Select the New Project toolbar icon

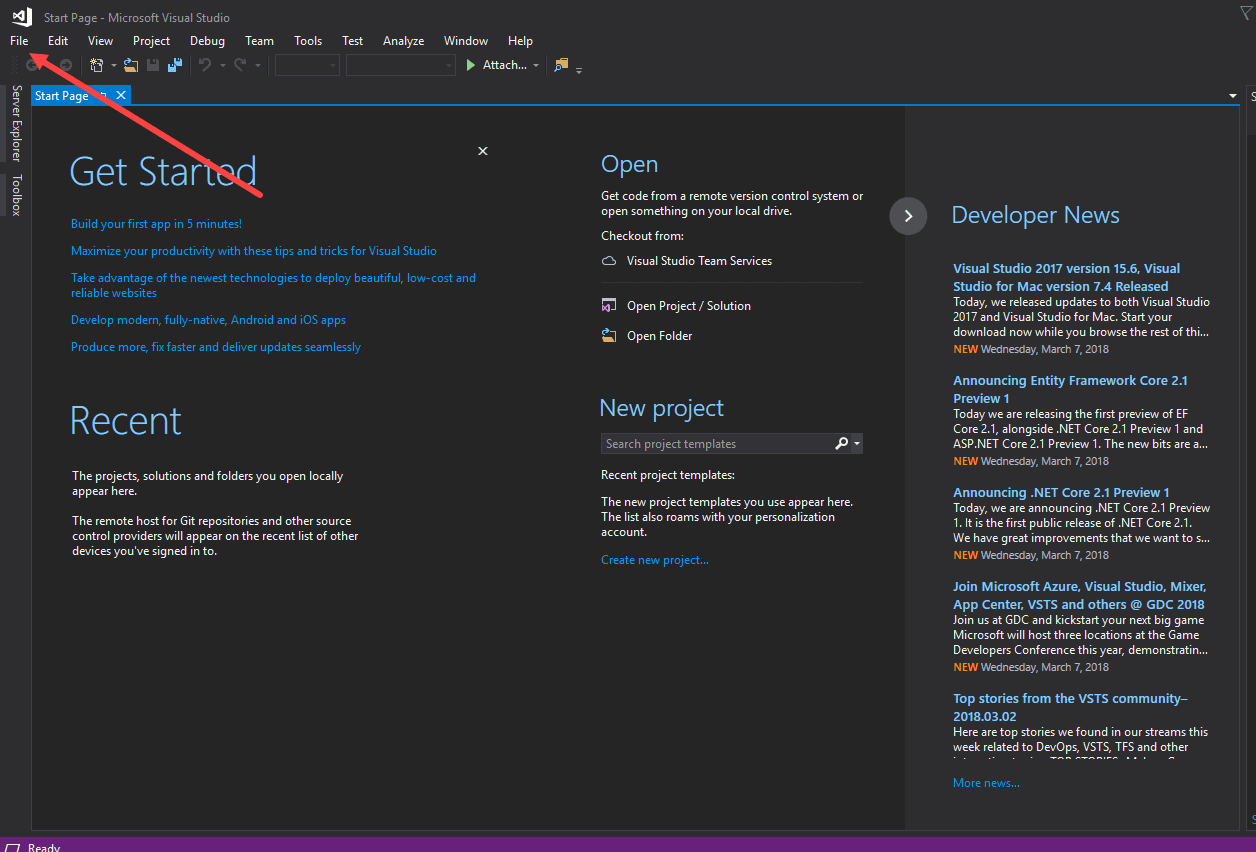pos(97,64)
